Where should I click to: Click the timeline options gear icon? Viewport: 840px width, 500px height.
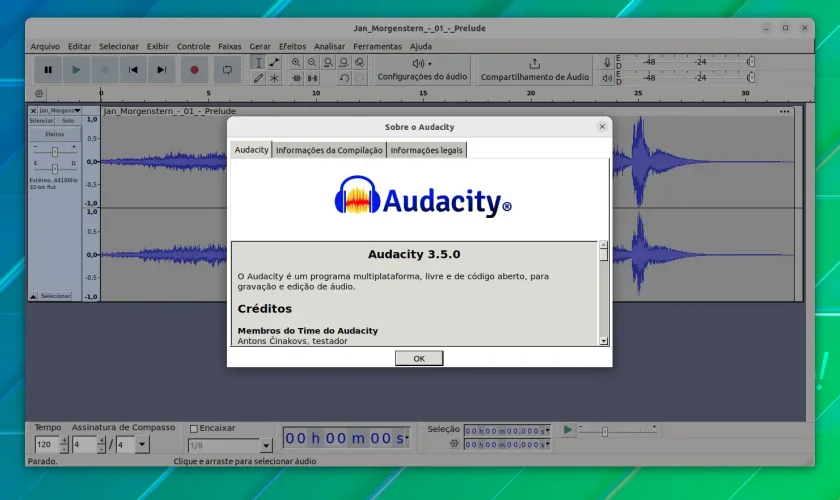[x=39, y=93]
